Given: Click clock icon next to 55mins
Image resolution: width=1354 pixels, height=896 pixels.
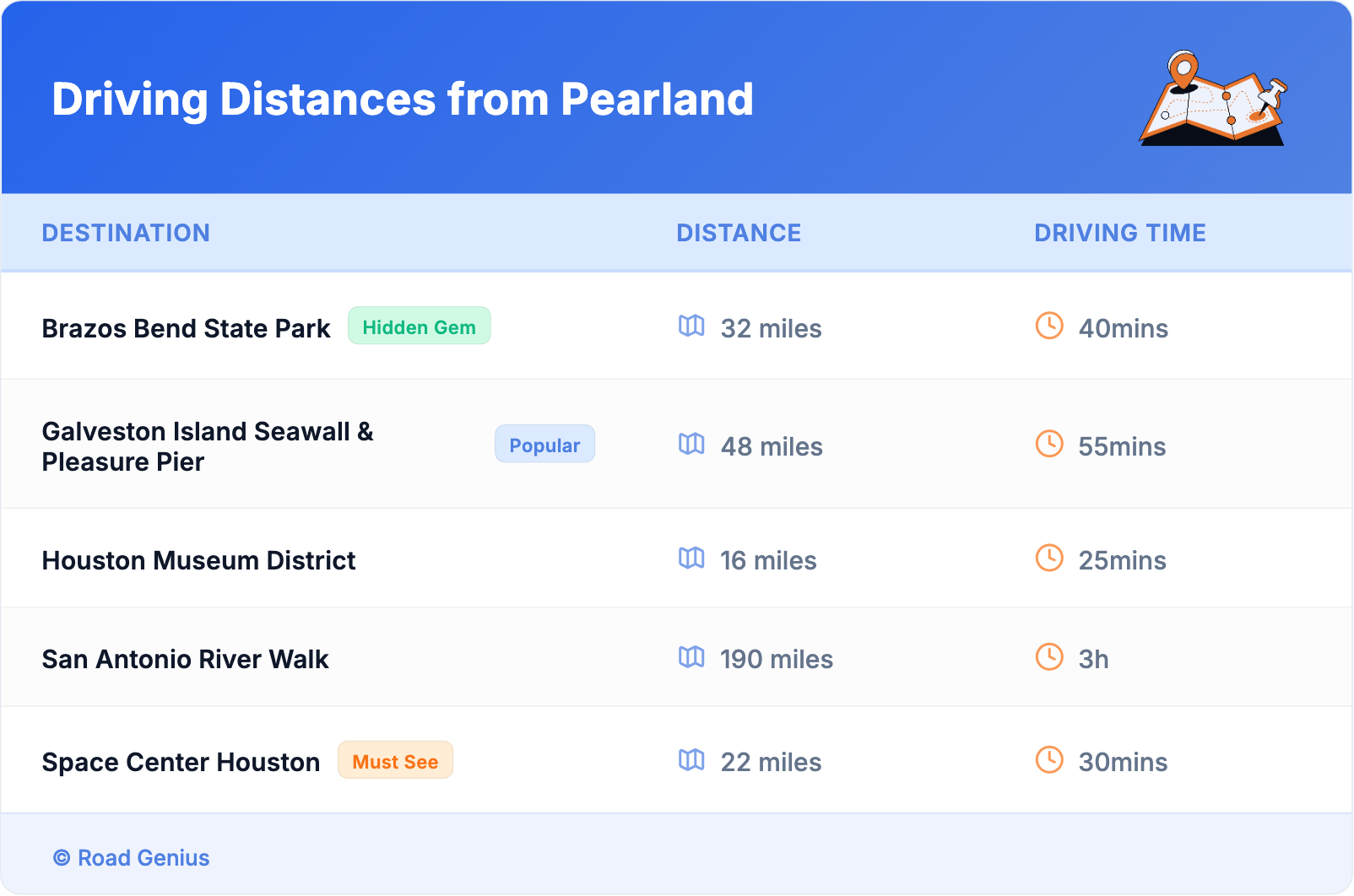Looking at the screenshot, I should pyautogui.click(x=1049, y=445).
